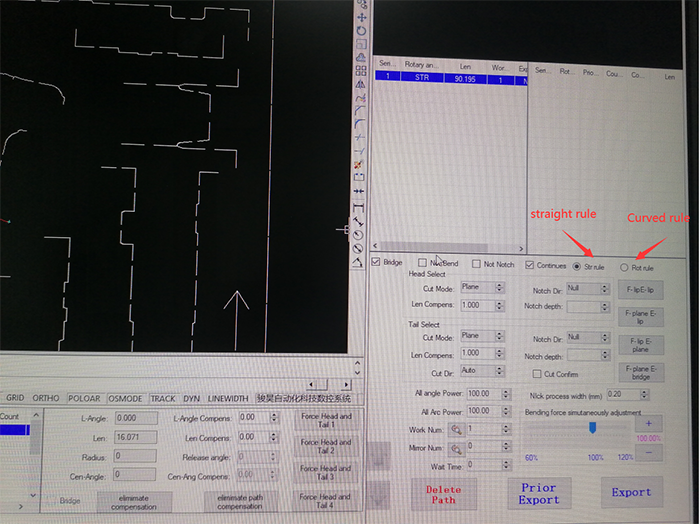Click the Work Num pick icon
The image size is (700, 524).
click(456, 429)
